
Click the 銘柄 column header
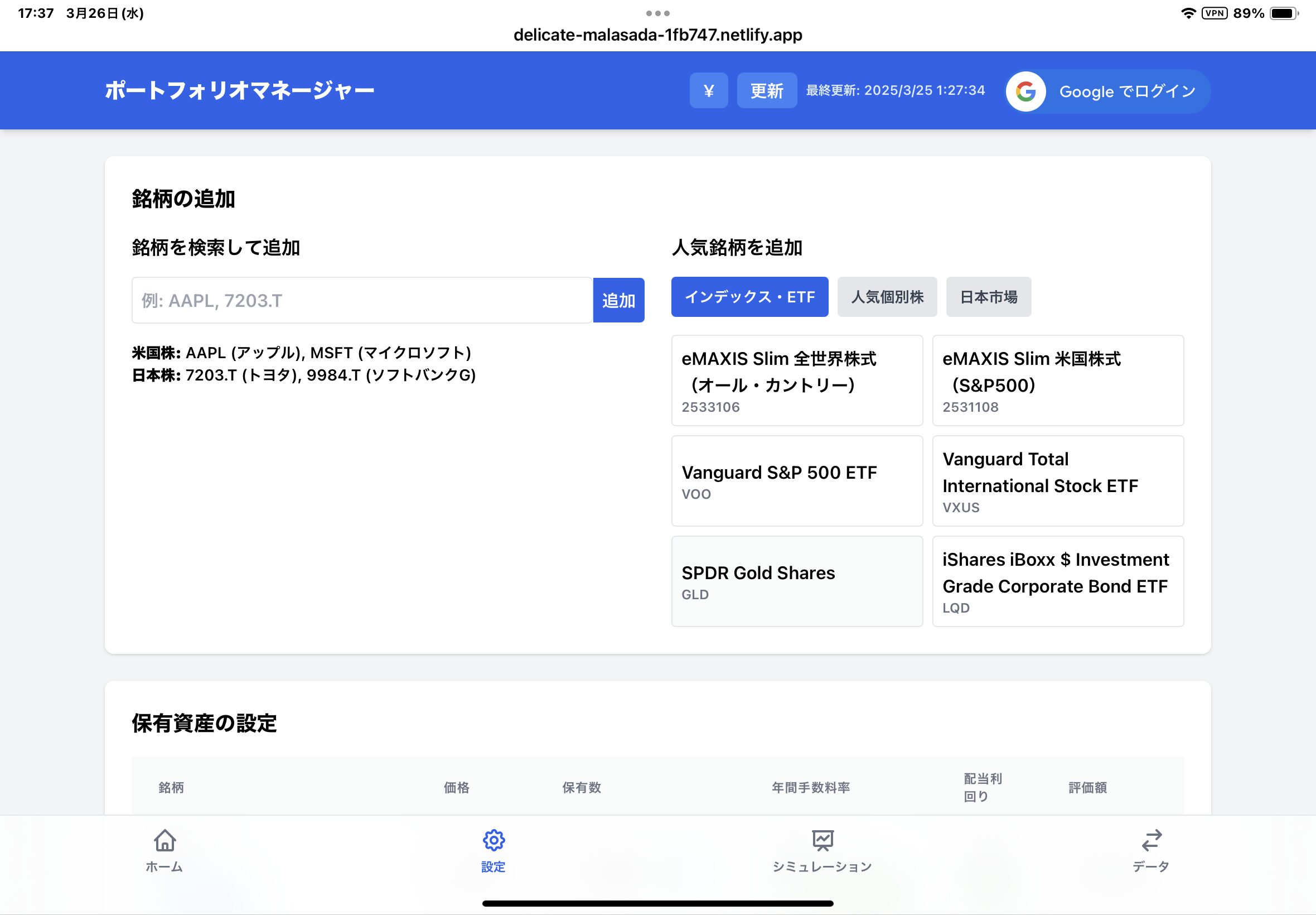click(x=171, y=788)
